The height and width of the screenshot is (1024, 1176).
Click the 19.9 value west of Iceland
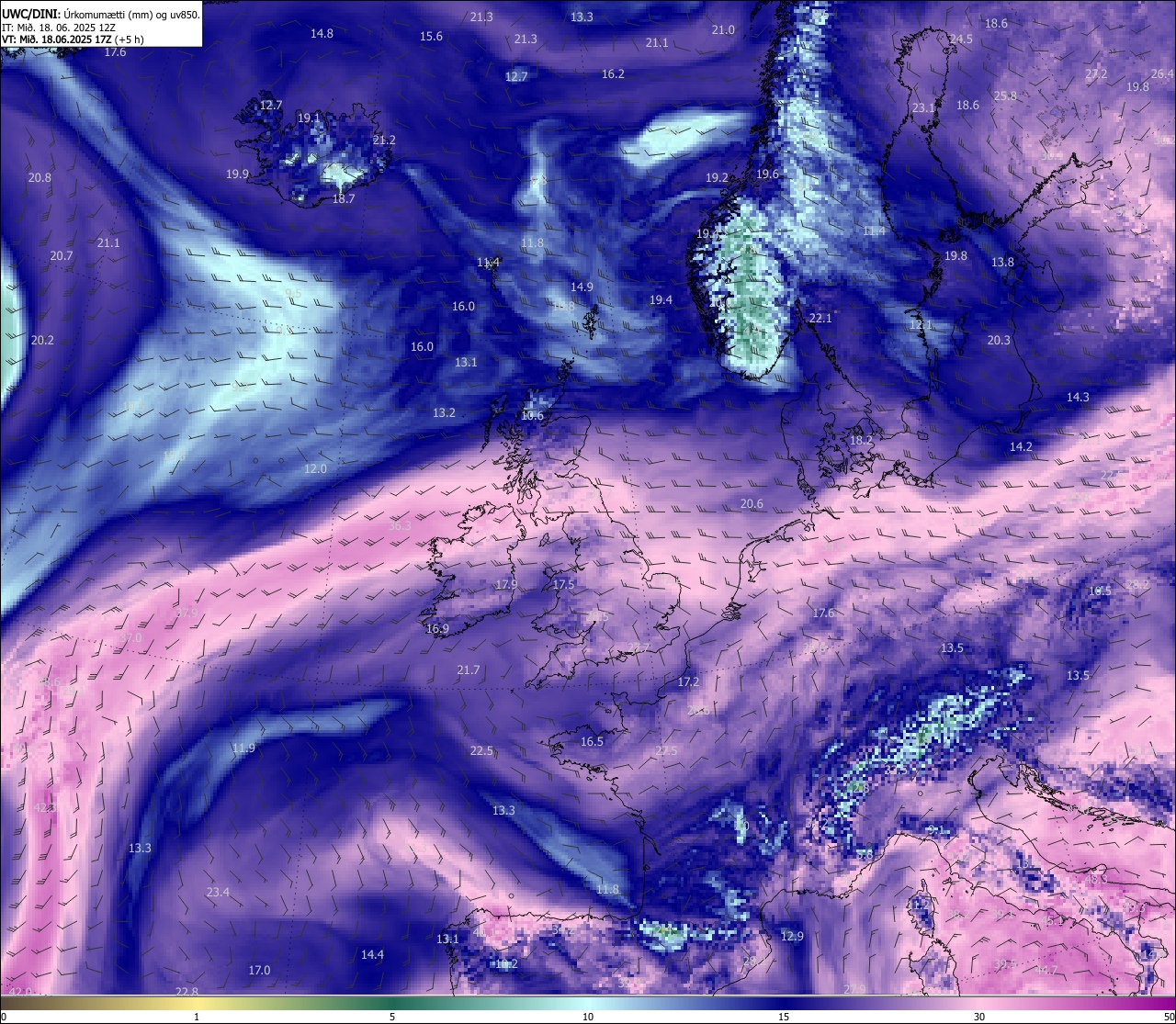click(237, 174)
